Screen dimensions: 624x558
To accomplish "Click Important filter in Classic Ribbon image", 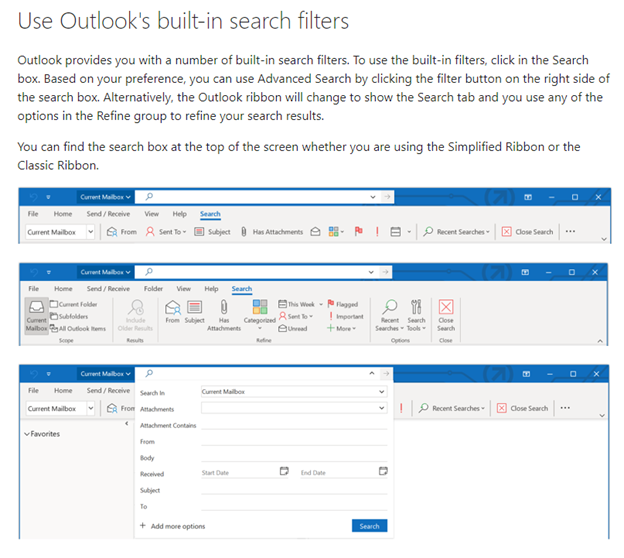I will tap(345, 316).
